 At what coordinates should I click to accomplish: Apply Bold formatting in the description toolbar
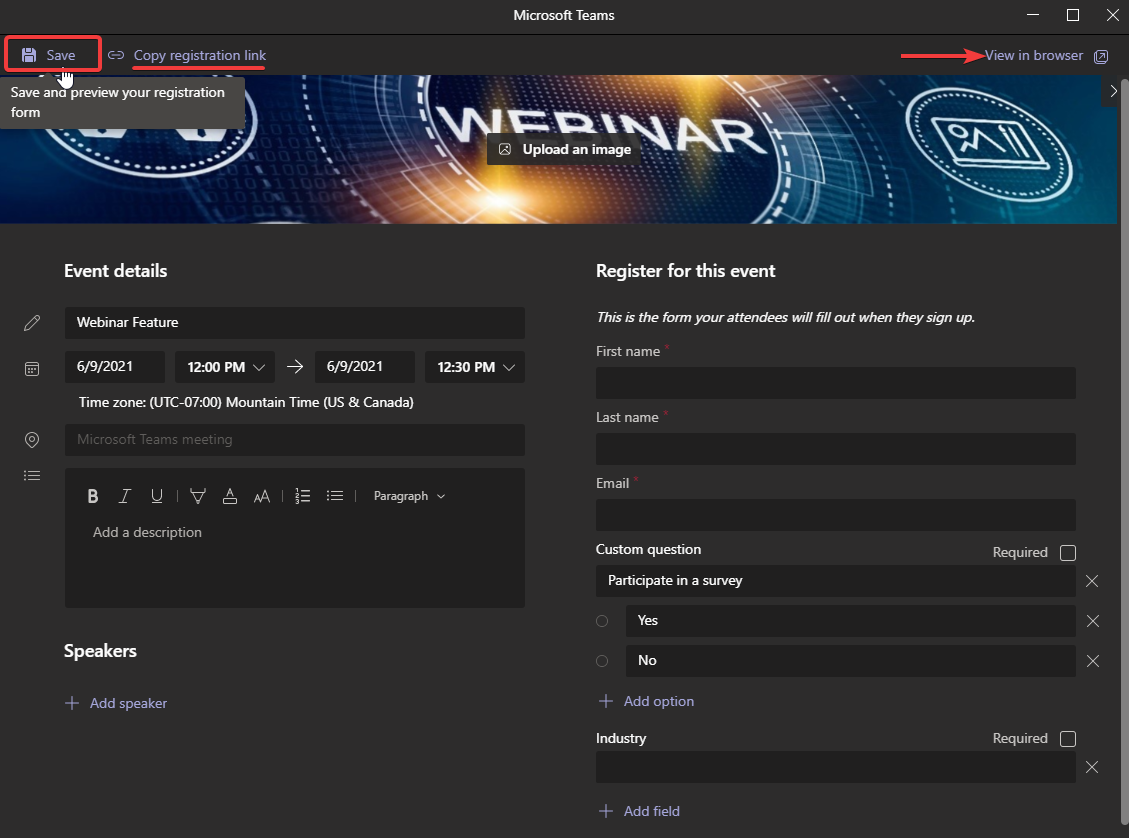93,495
